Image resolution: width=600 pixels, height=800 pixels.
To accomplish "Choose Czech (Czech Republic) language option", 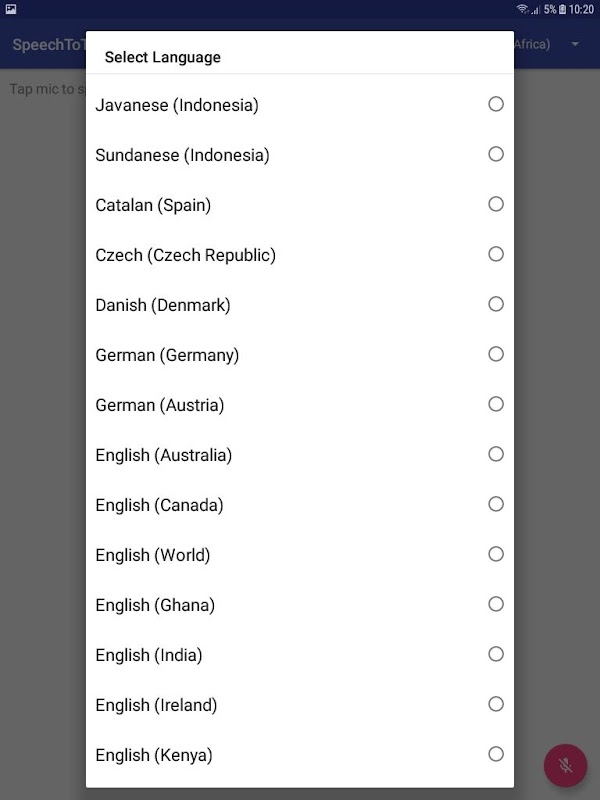I will tap(186, 255).
